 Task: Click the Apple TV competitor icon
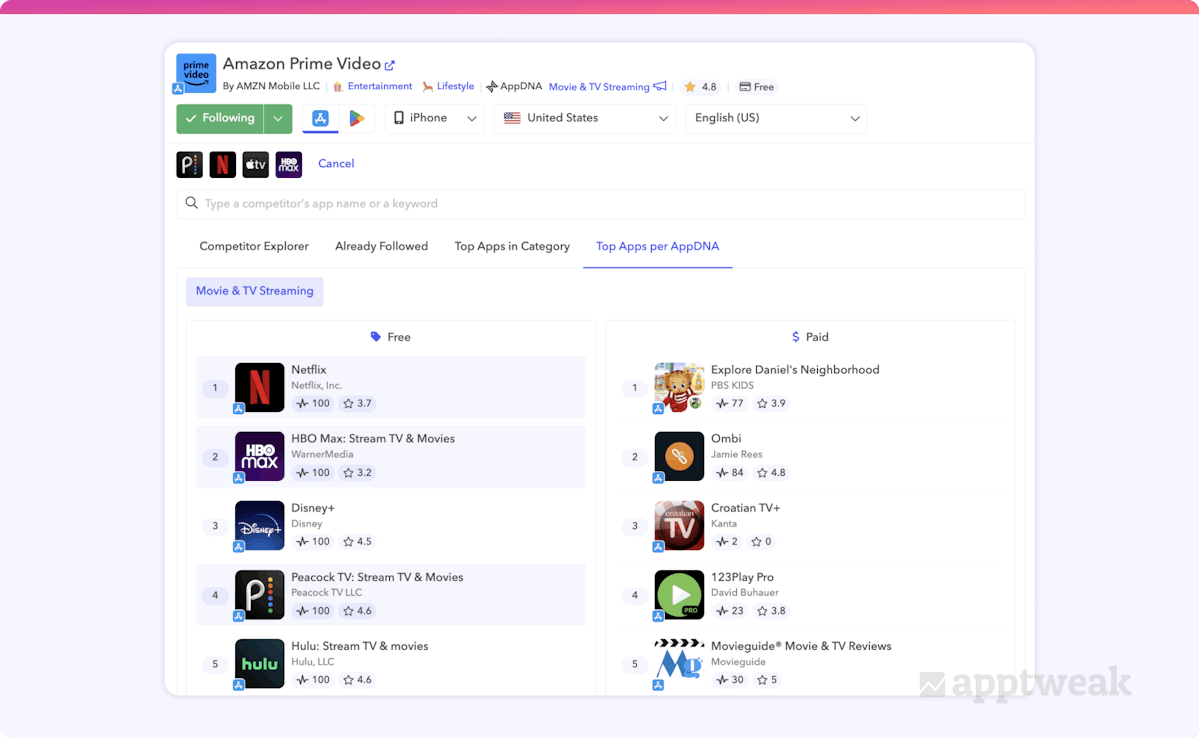coord(255,164)
